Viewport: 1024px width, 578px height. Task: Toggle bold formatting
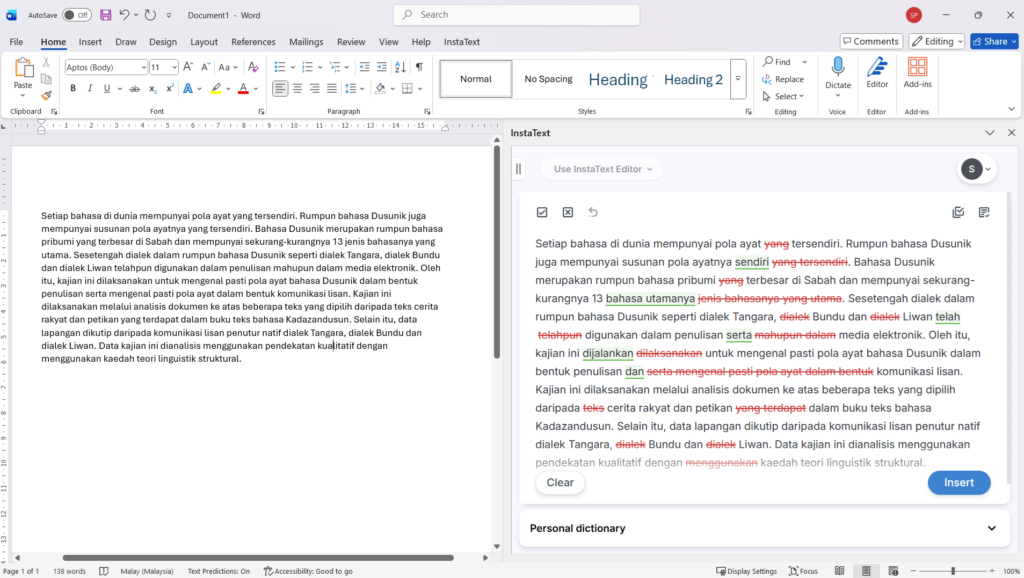coord(73,88)
